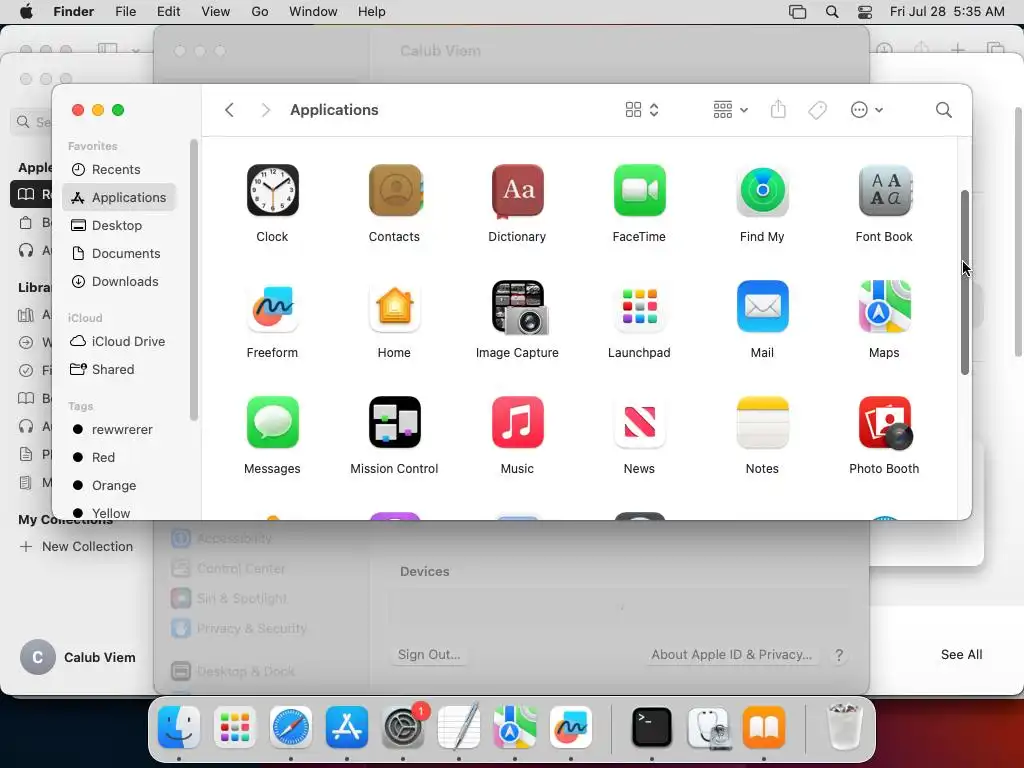1024x768 pixels.
Task: Click the Finder search magnifier icon
Action: [943, 110]
